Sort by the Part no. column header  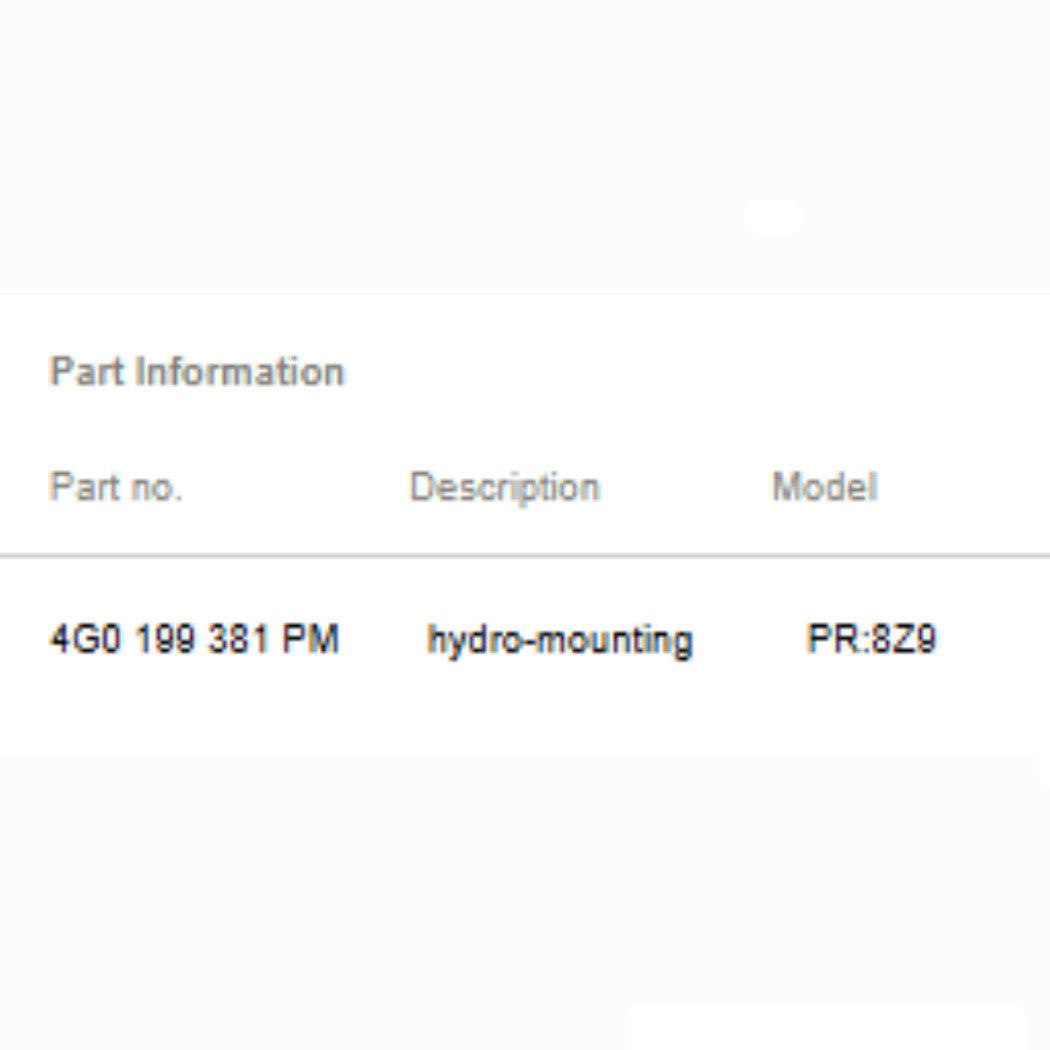coord(116,486)
